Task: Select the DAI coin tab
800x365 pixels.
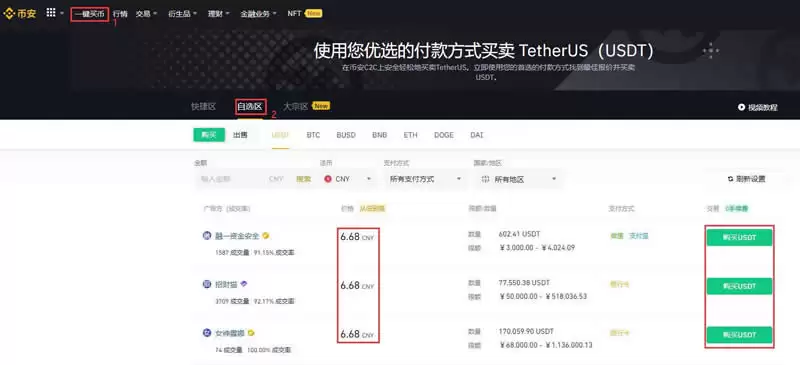Action: coord(477,135)
